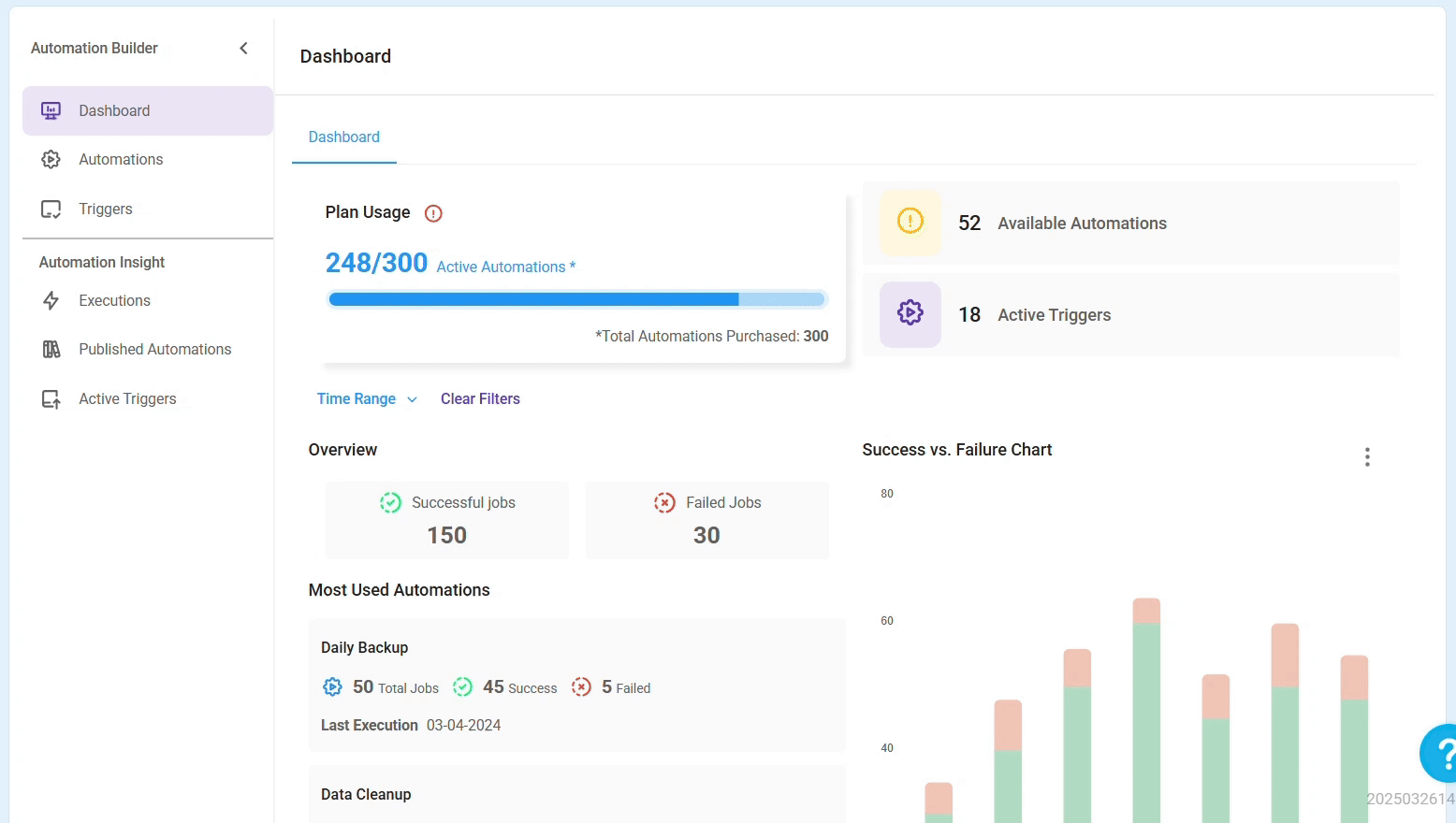The height and width of the screenshot is (823, 1456).
Task: Open the Time Range dropdown
Action: tap(367, 399)
